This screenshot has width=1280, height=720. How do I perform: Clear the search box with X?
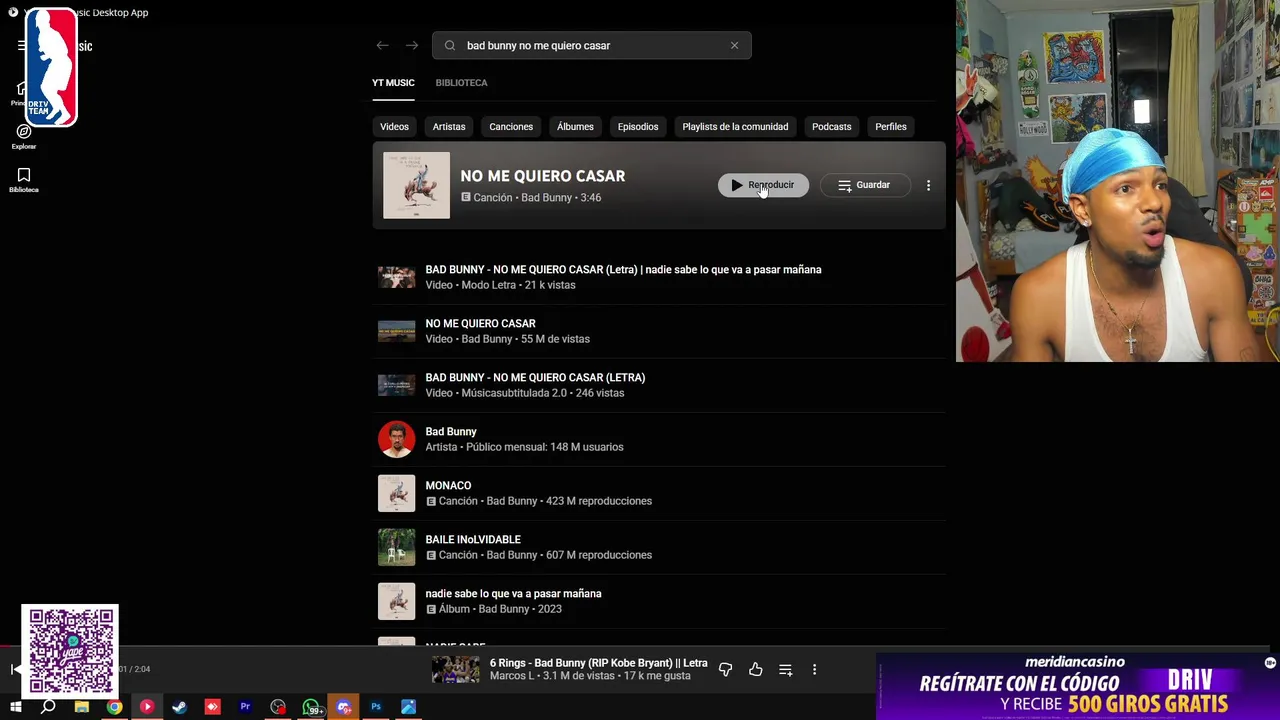pyautogui.click(x=734, y=45)
